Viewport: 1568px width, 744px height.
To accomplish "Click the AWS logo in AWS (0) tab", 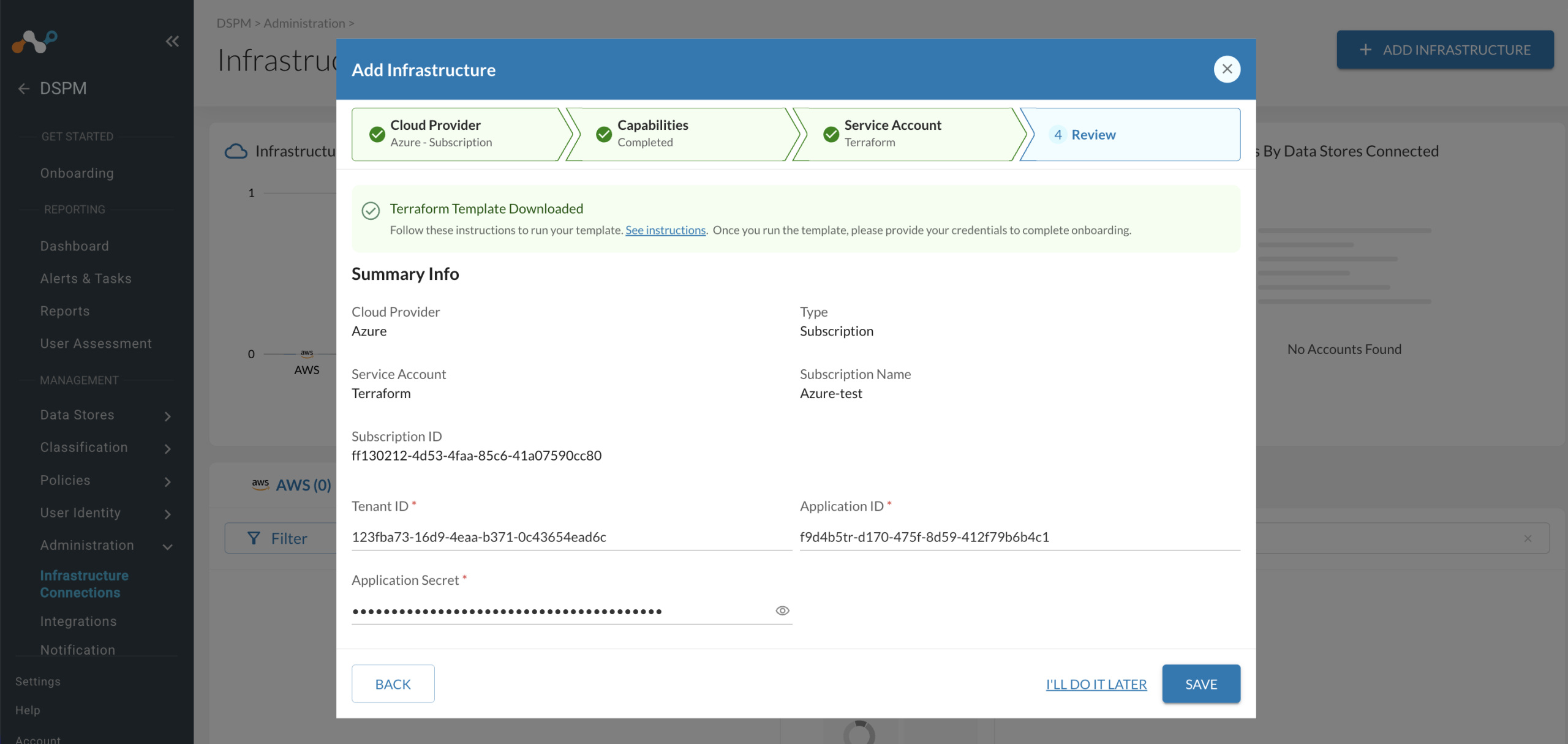I will click(x=260, y=484).
